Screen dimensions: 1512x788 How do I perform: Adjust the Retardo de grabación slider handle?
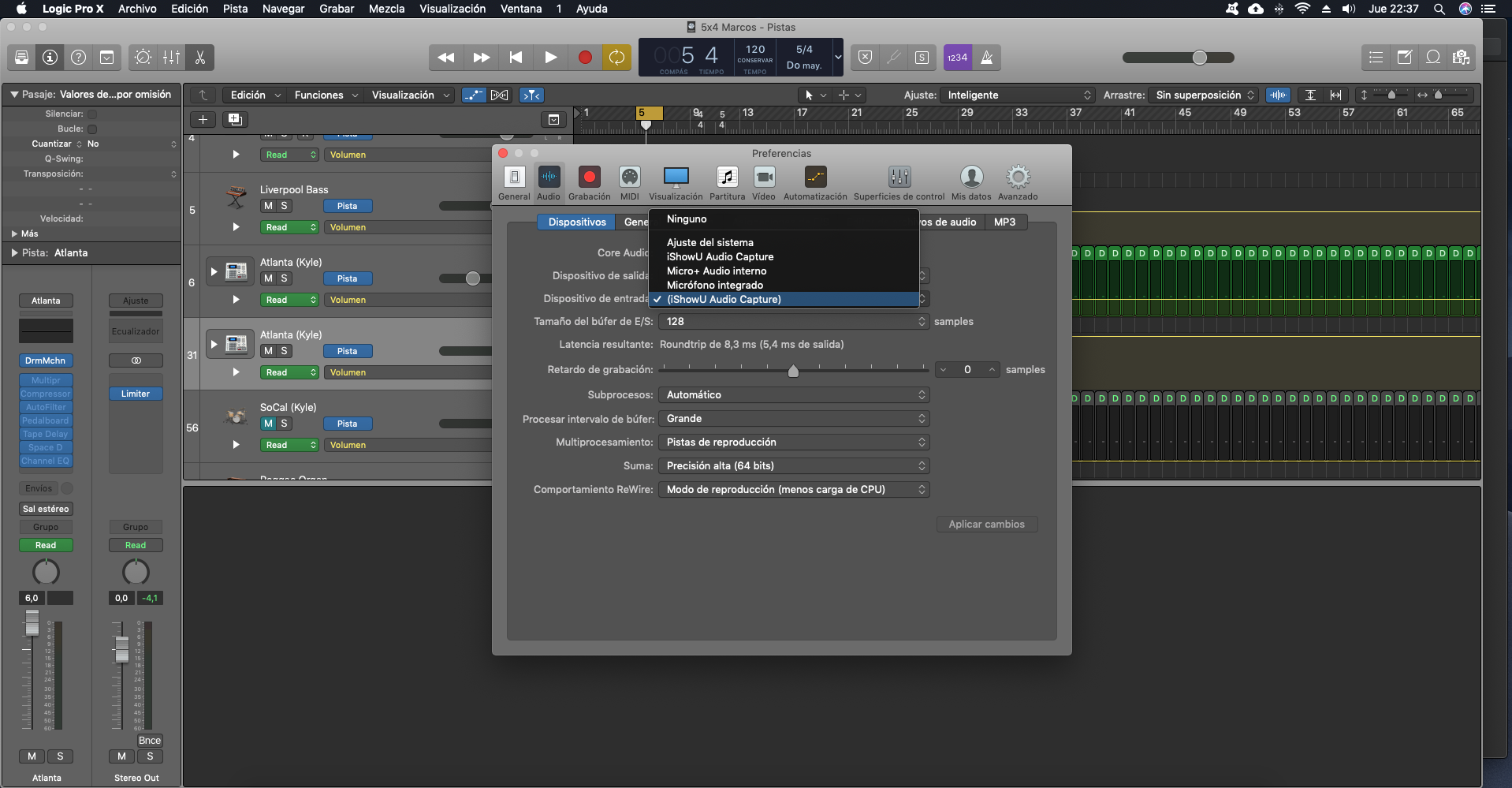tap(793, 371)
